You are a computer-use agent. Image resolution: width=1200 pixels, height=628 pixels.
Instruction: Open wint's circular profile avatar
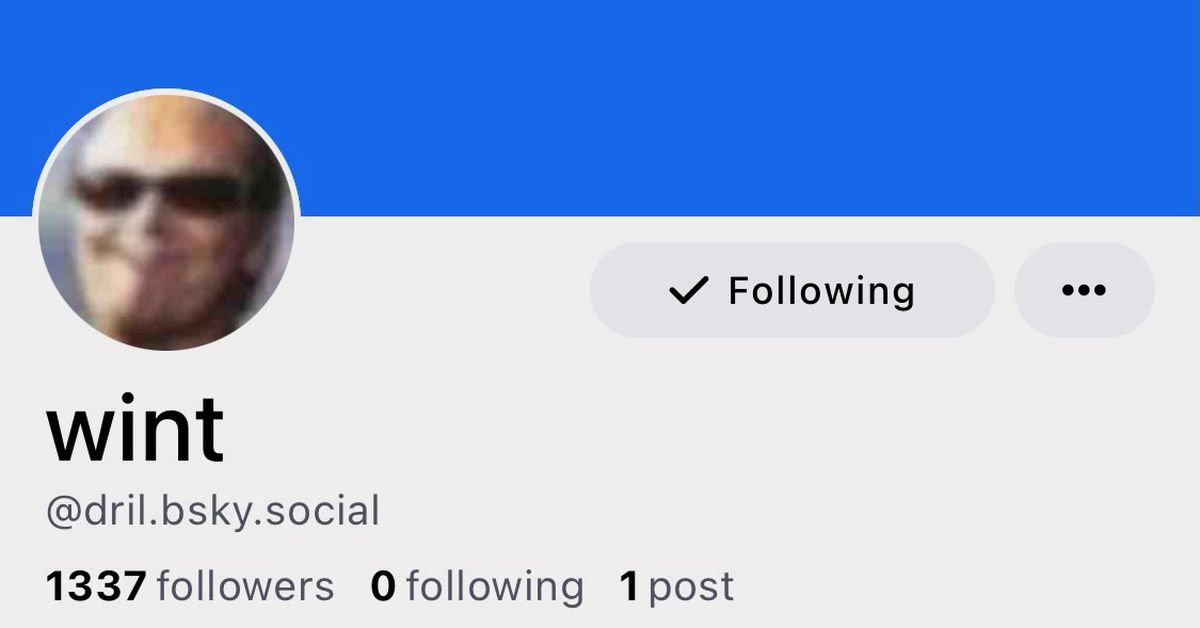pos(166,222)
